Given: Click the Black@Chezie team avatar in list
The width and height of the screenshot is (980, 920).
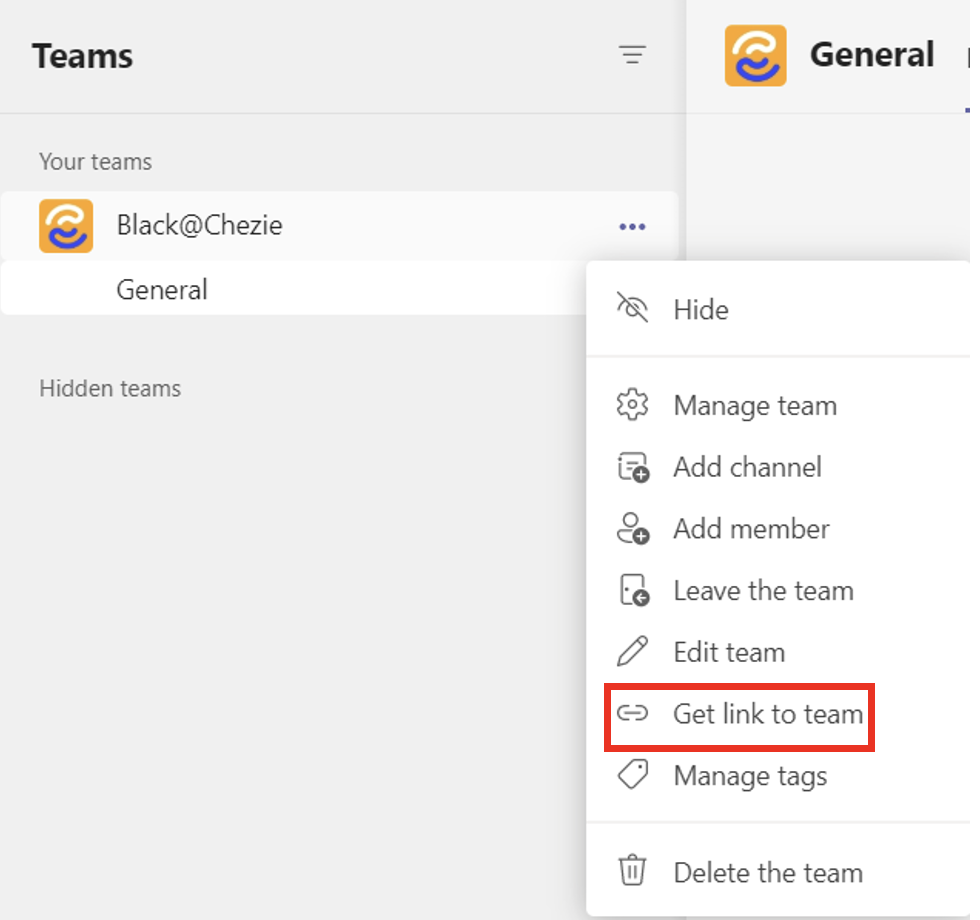Looking at the screenshot, I should (66, 226).
